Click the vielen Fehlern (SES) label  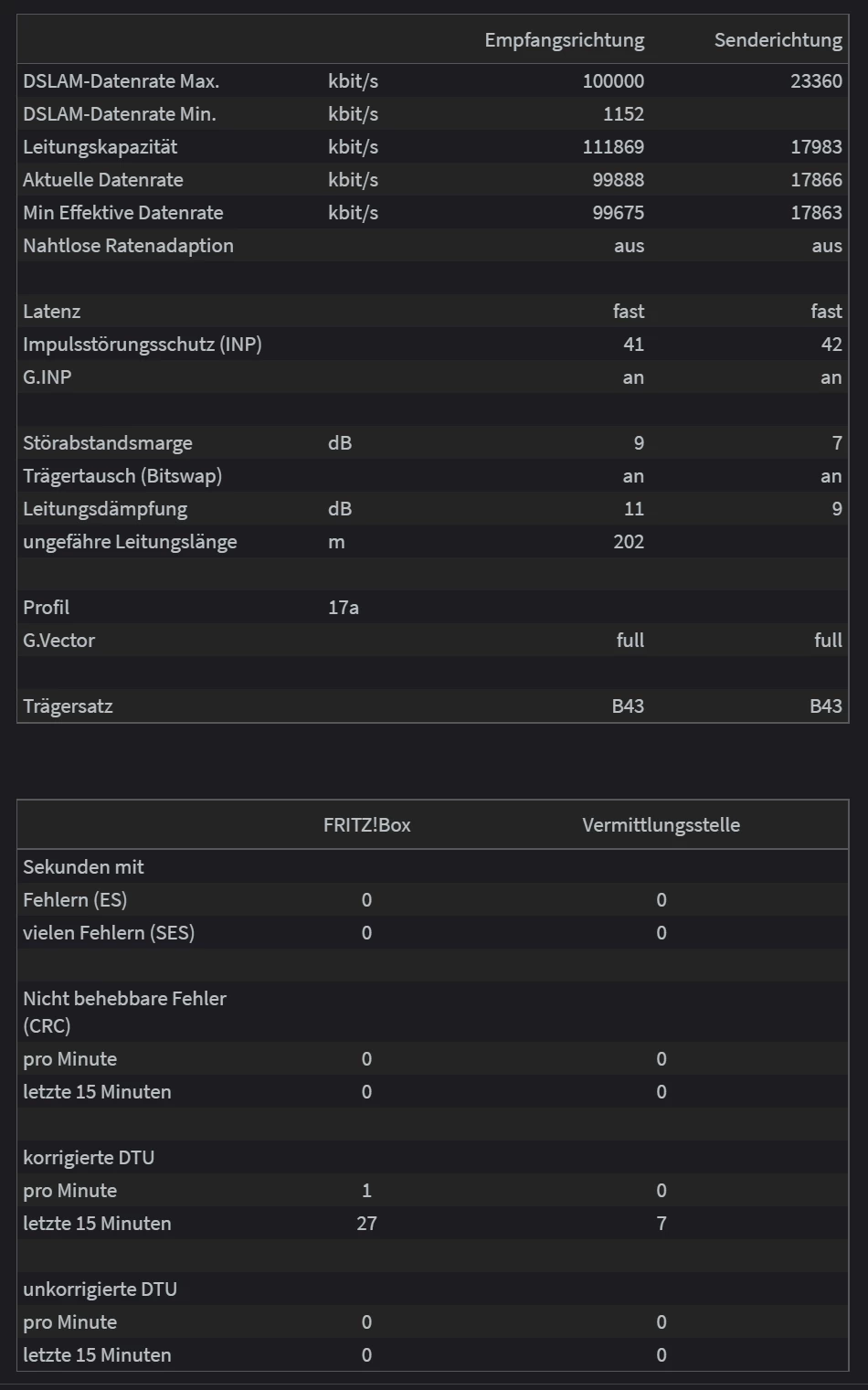pos(108,933)
